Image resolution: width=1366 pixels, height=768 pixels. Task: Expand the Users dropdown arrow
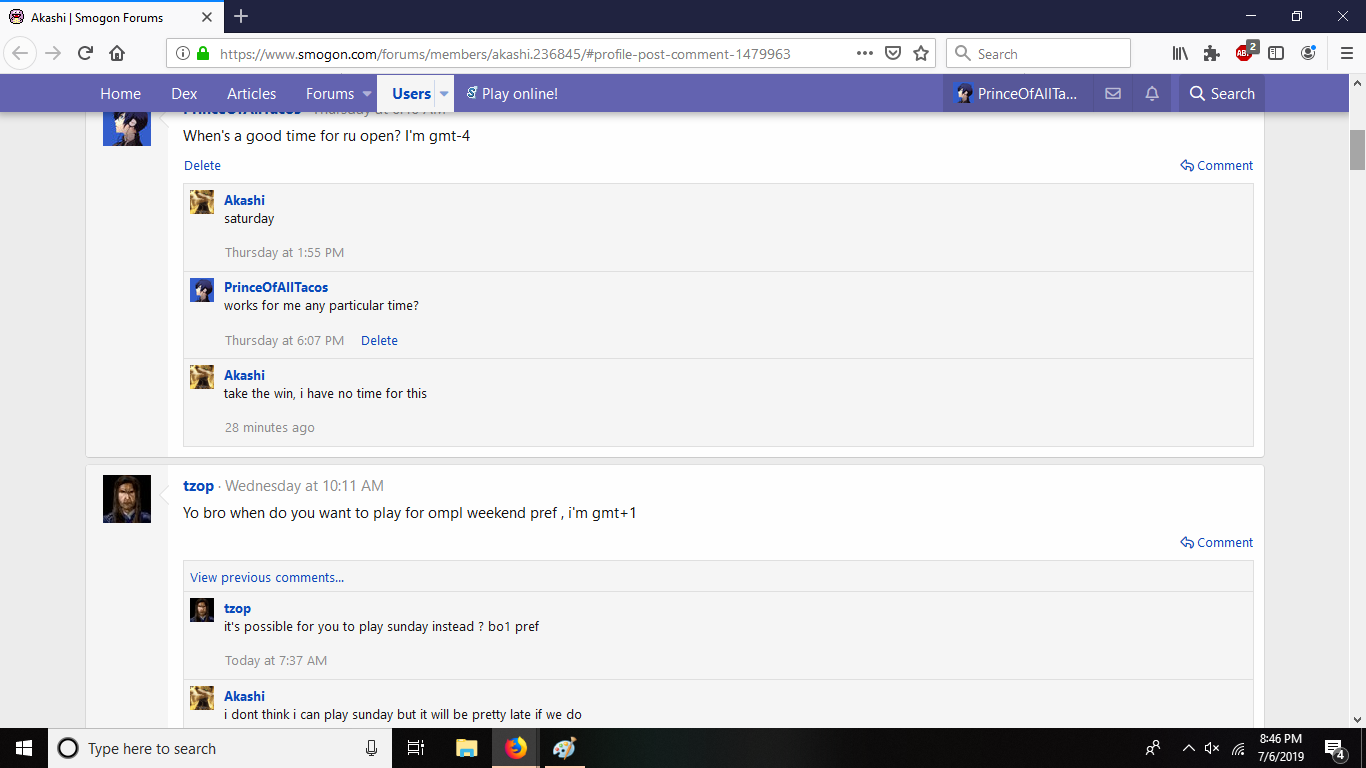click(x=444, y=94)
